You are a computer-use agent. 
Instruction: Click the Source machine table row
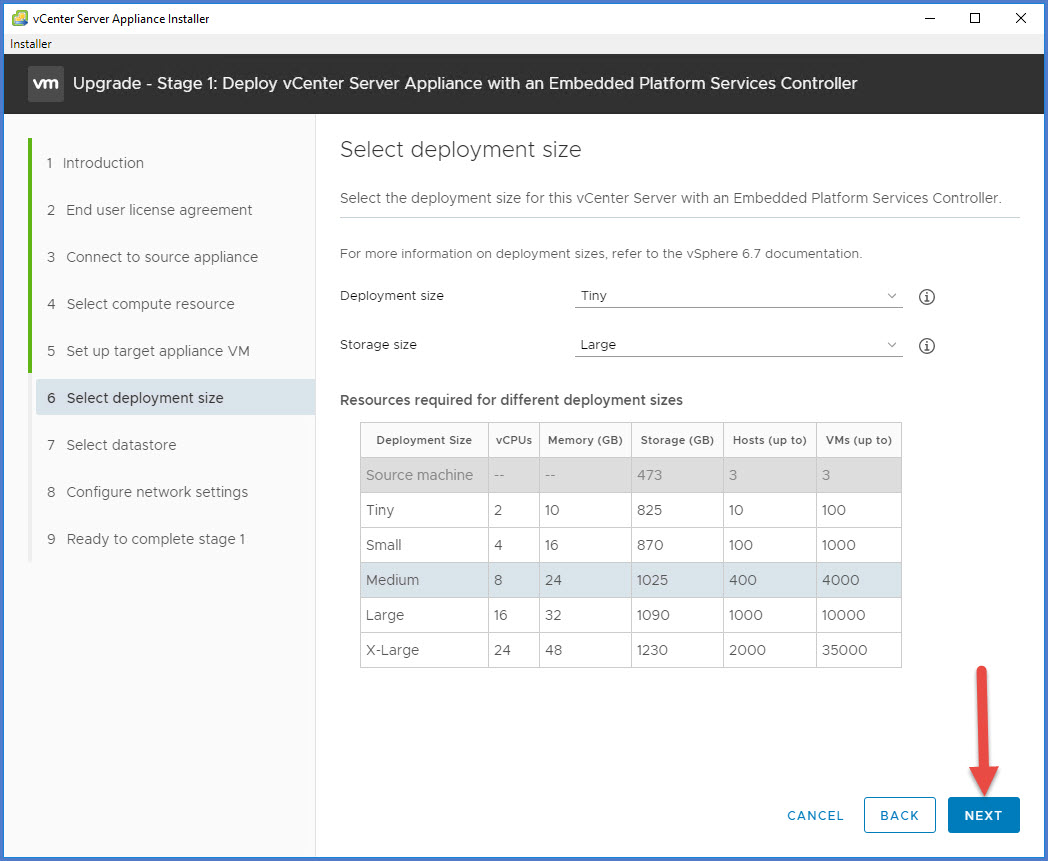(x=630, y=475)
